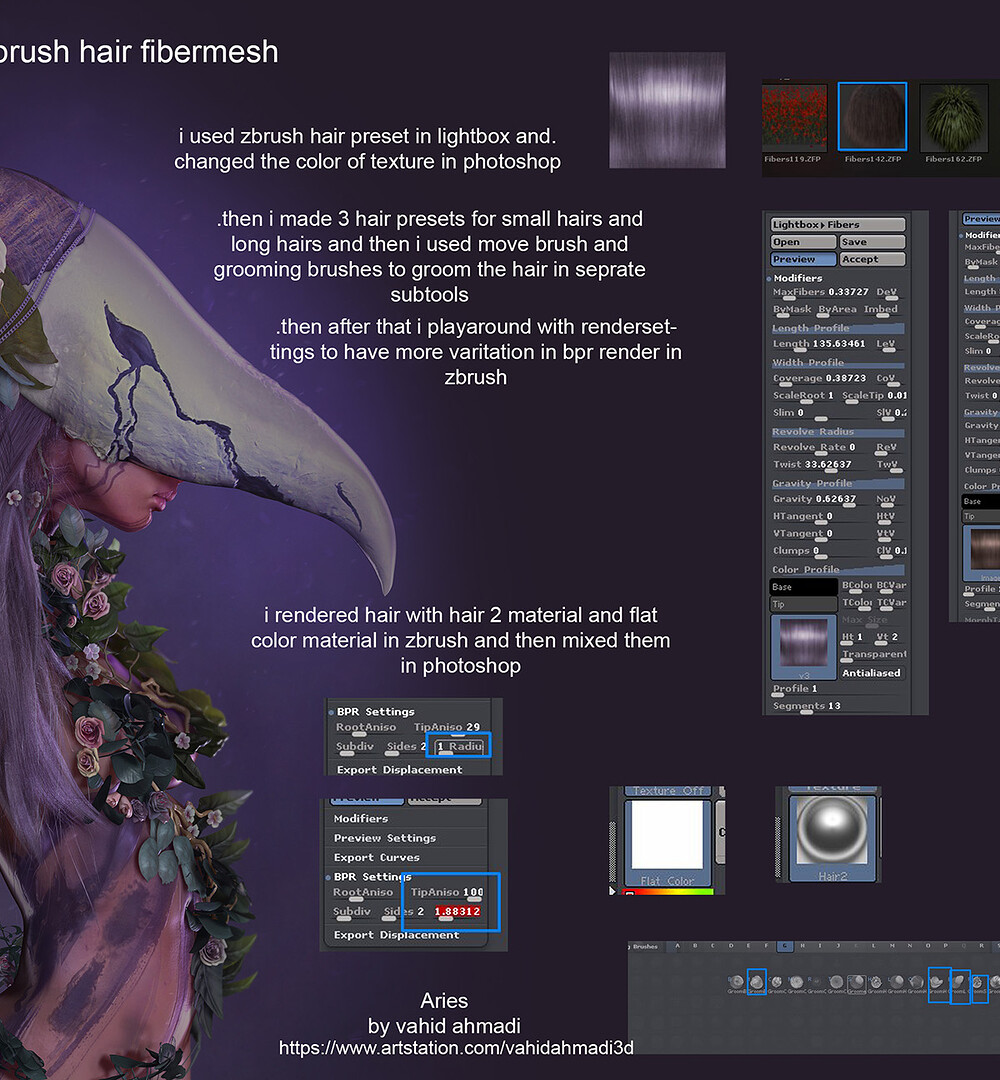This screenshot has height=1080, width=1000.
Task: Adjust the Segments 13 slider
Action: coord(837,707)
